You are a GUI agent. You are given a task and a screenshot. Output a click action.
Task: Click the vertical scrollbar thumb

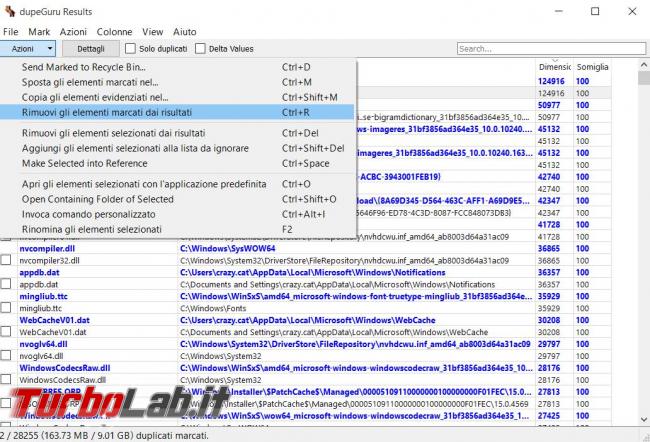644,78
